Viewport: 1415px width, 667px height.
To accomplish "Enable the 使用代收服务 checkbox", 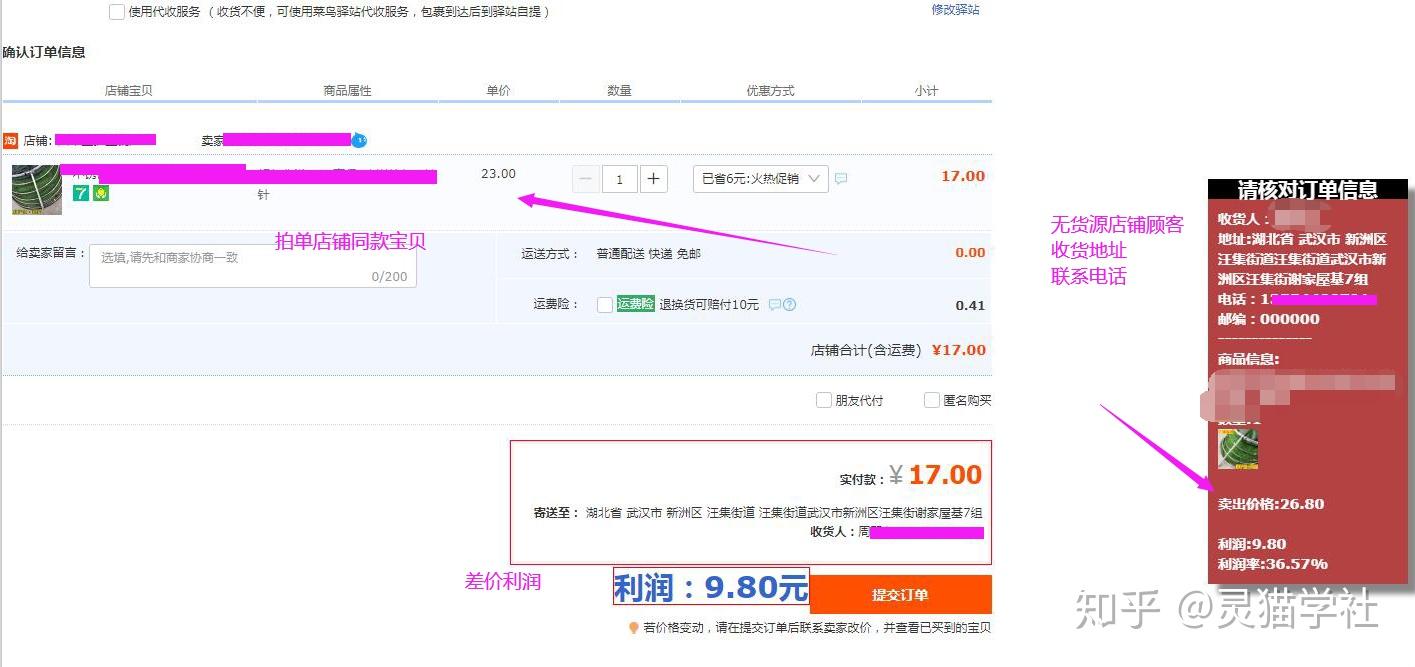I will click(x=117, y=12).
